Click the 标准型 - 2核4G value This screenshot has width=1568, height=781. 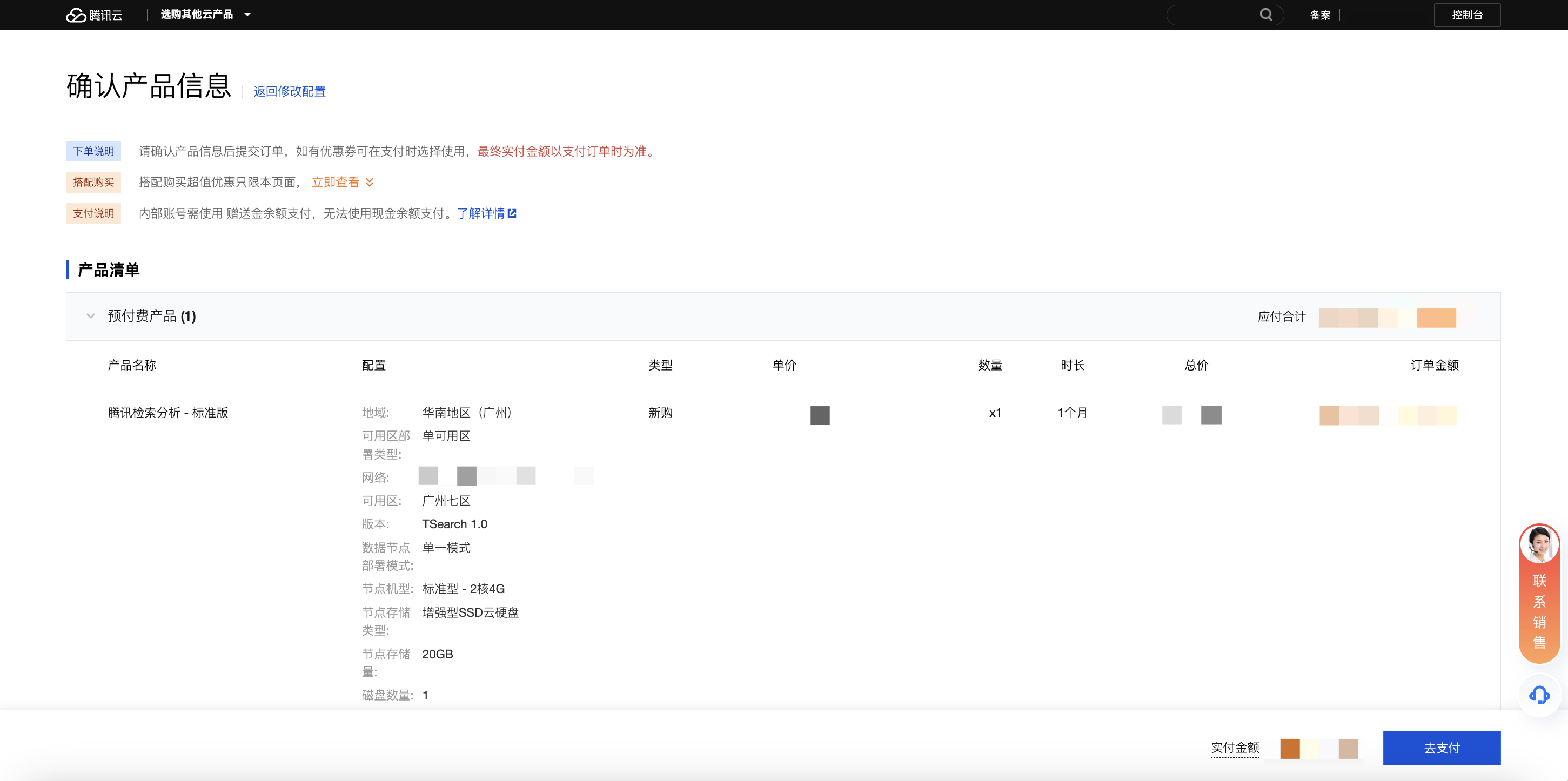[463, 589]
